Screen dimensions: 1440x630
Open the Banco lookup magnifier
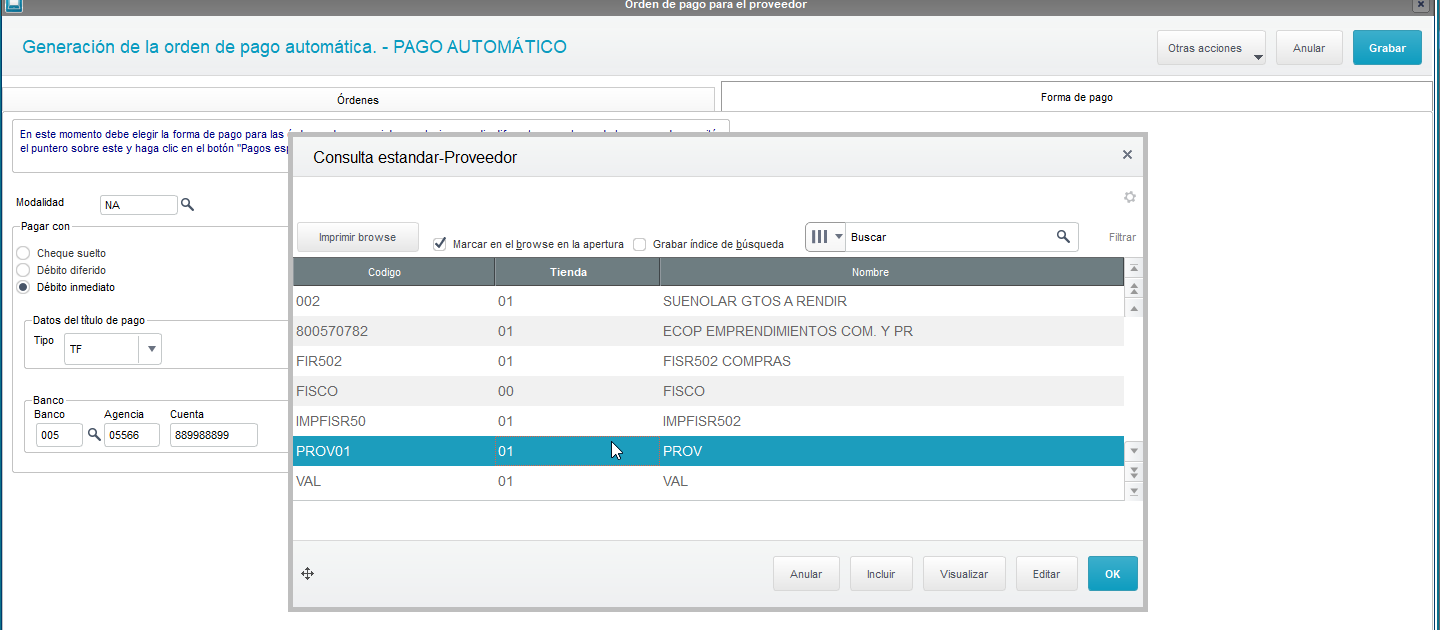(94, 435)
